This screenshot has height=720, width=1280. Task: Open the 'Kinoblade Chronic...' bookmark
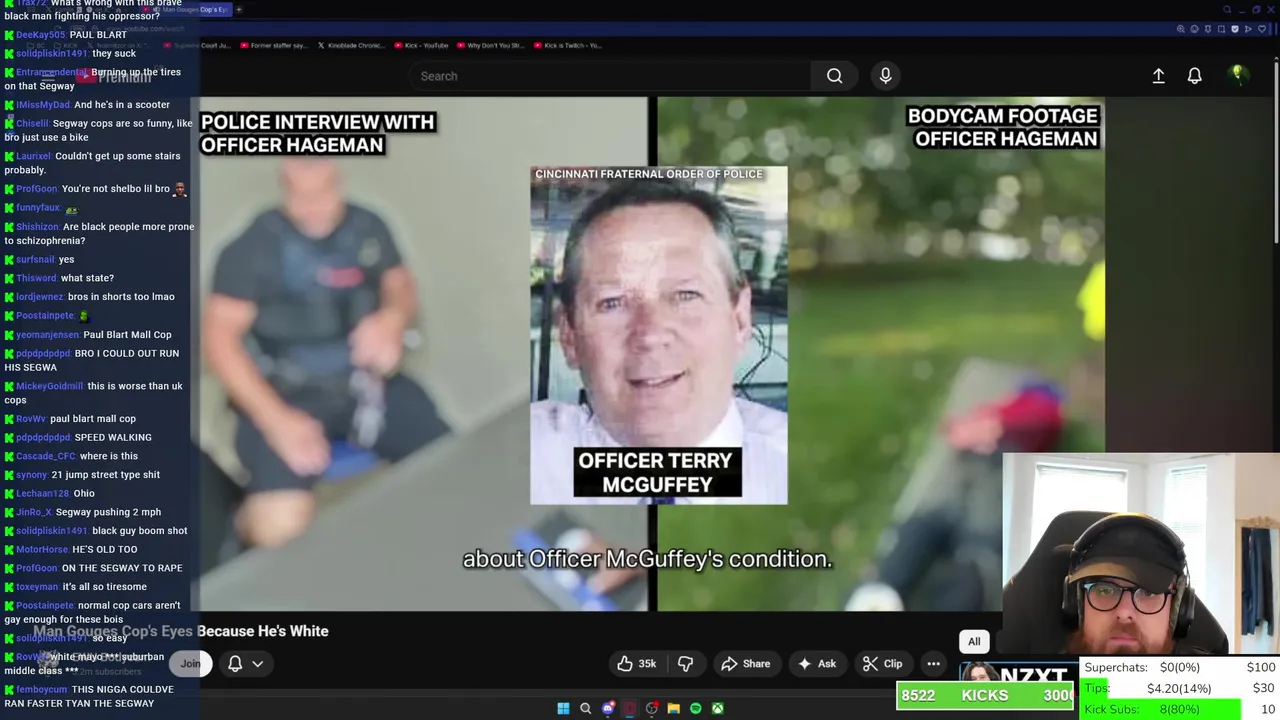[350, 45]
